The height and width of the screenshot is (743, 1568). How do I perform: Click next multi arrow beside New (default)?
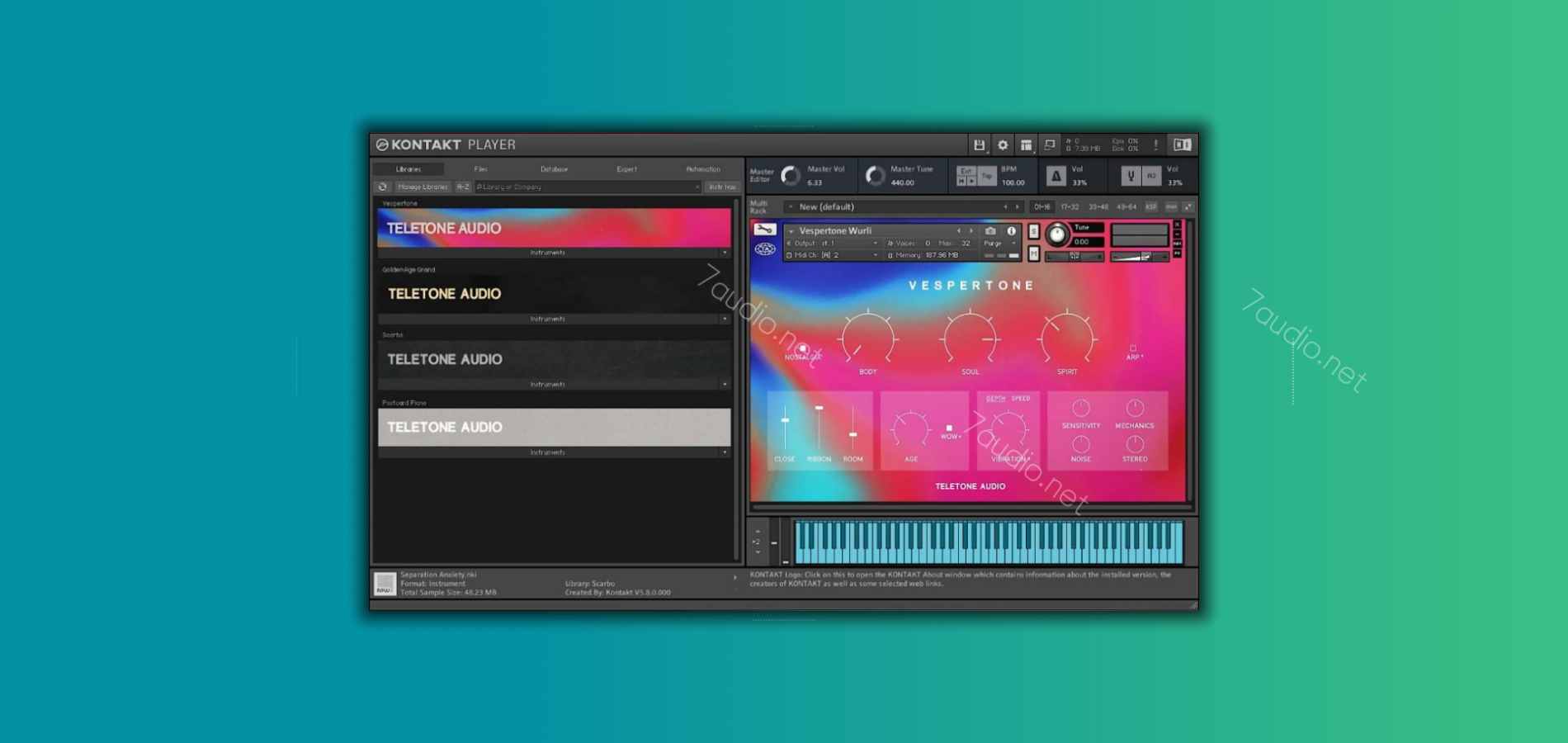(x=1017, y=207)
